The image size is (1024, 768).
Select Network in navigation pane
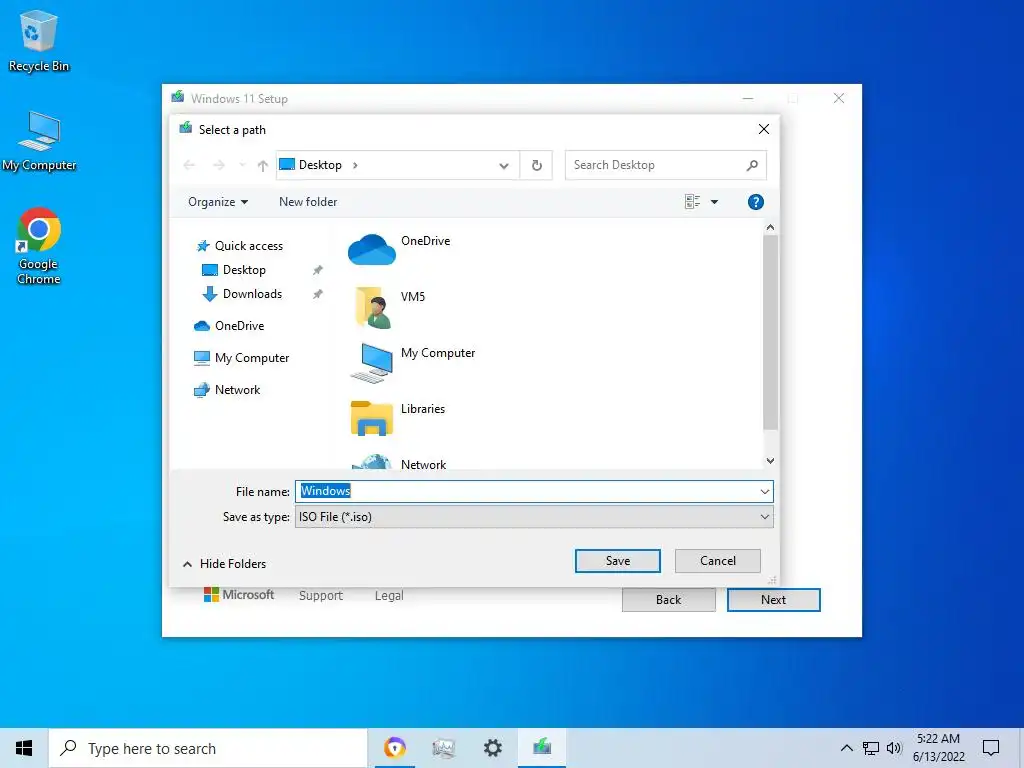point(227,390)
